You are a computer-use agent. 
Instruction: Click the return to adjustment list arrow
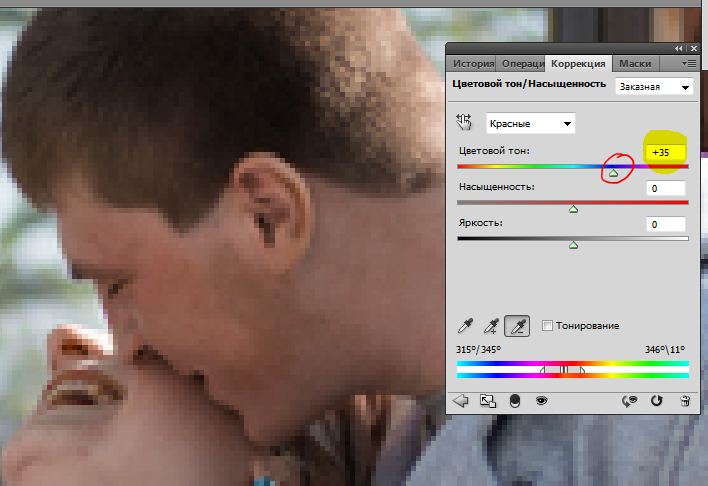click(462, 400)
